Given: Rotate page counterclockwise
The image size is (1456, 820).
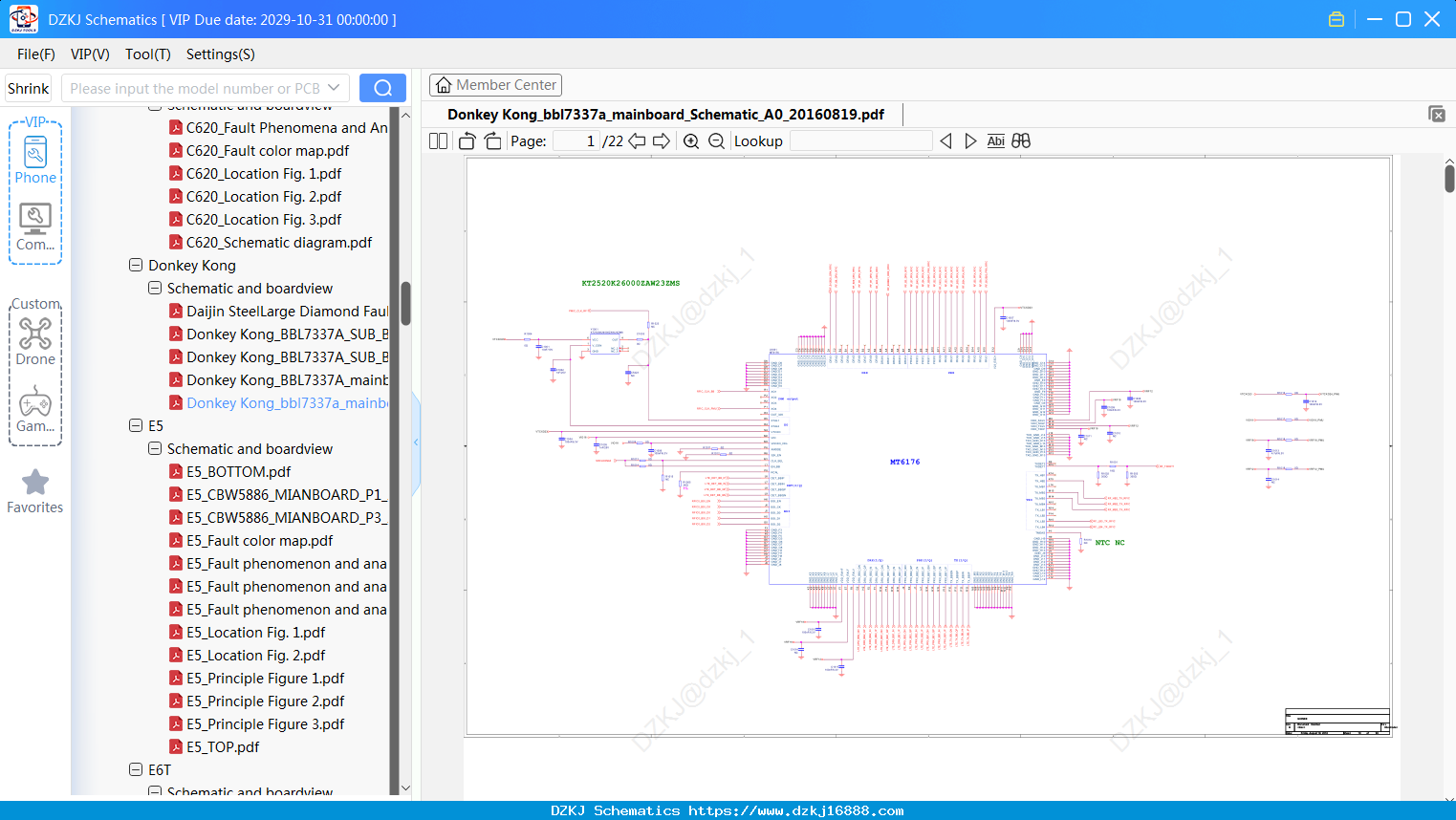Looking at the screenshot, I should [x=467, y=140].
